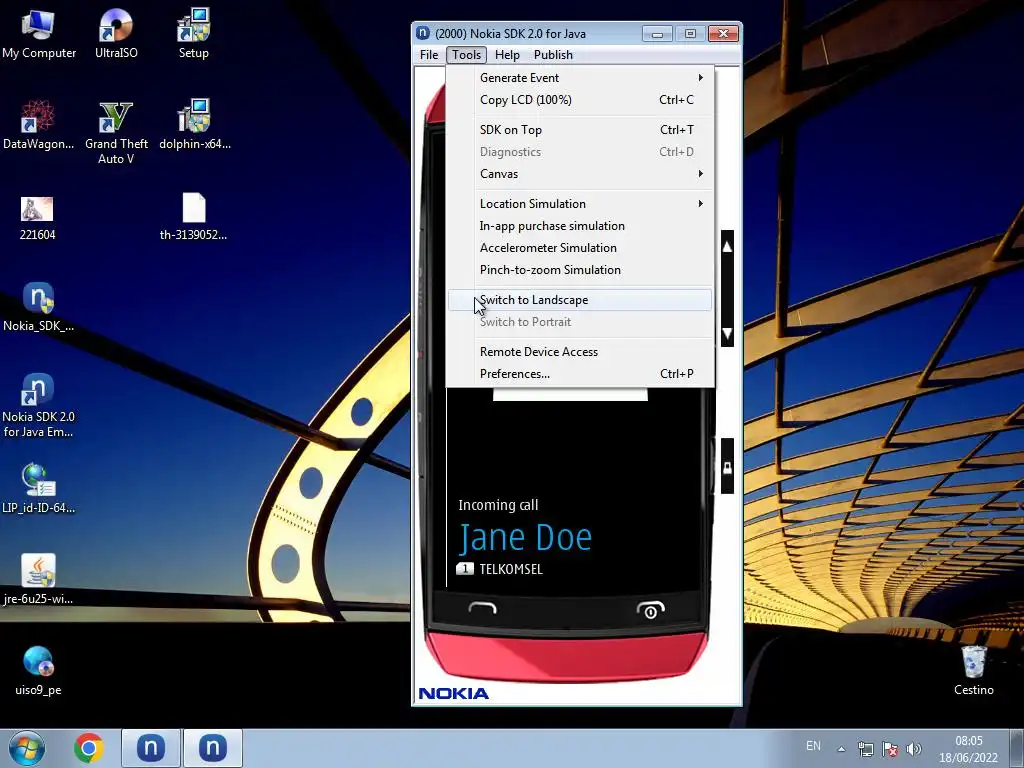The width and height of the screenshot is (1024, 768).
Task: Choose Copy LCD (100%) entry
Action: tap(580, 100)
